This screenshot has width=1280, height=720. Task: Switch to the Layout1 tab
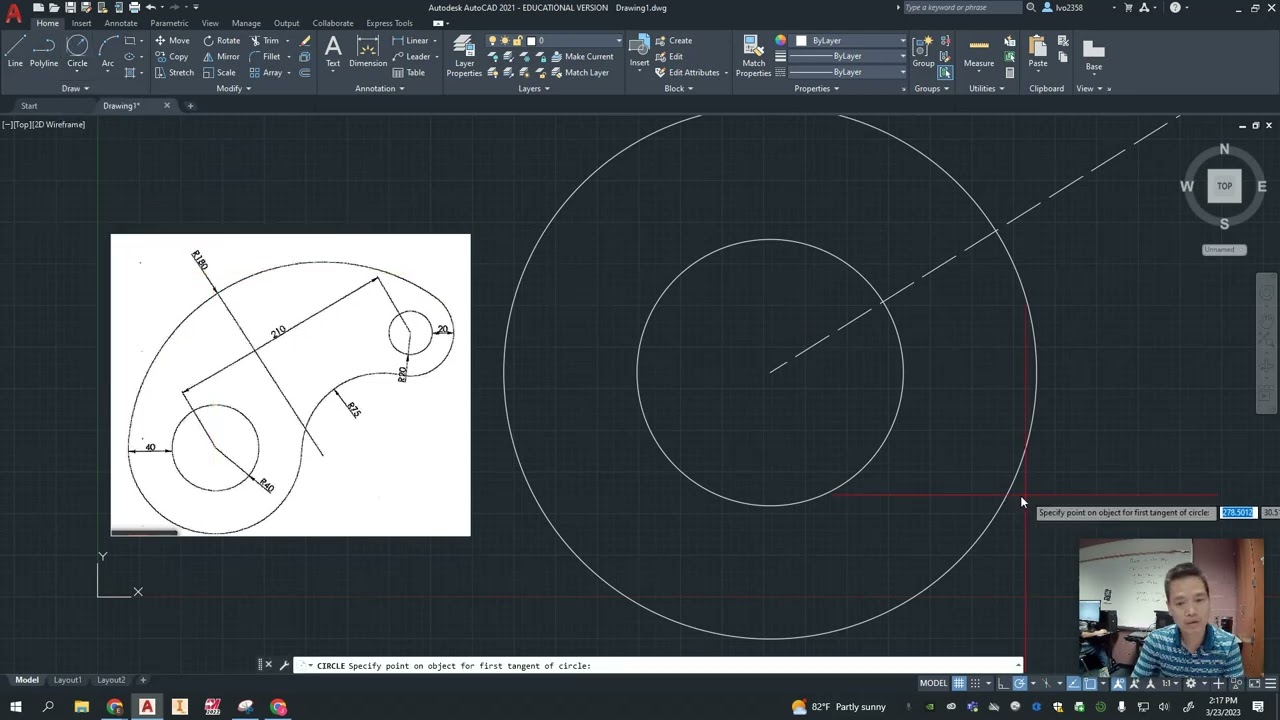[67, 680]
